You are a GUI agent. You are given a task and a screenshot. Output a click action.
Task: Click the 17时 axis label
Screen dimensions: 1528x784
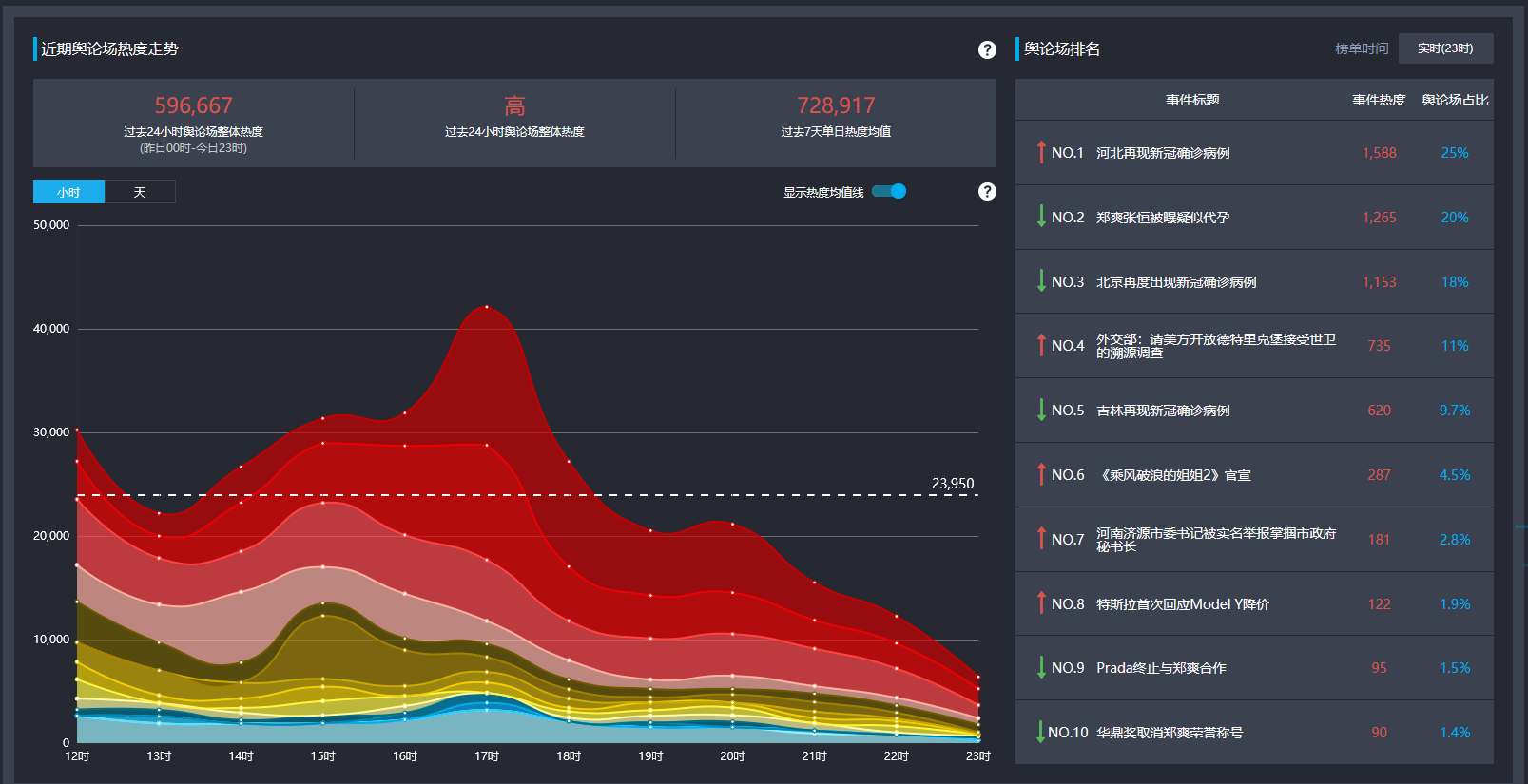(x=487, y=756)
